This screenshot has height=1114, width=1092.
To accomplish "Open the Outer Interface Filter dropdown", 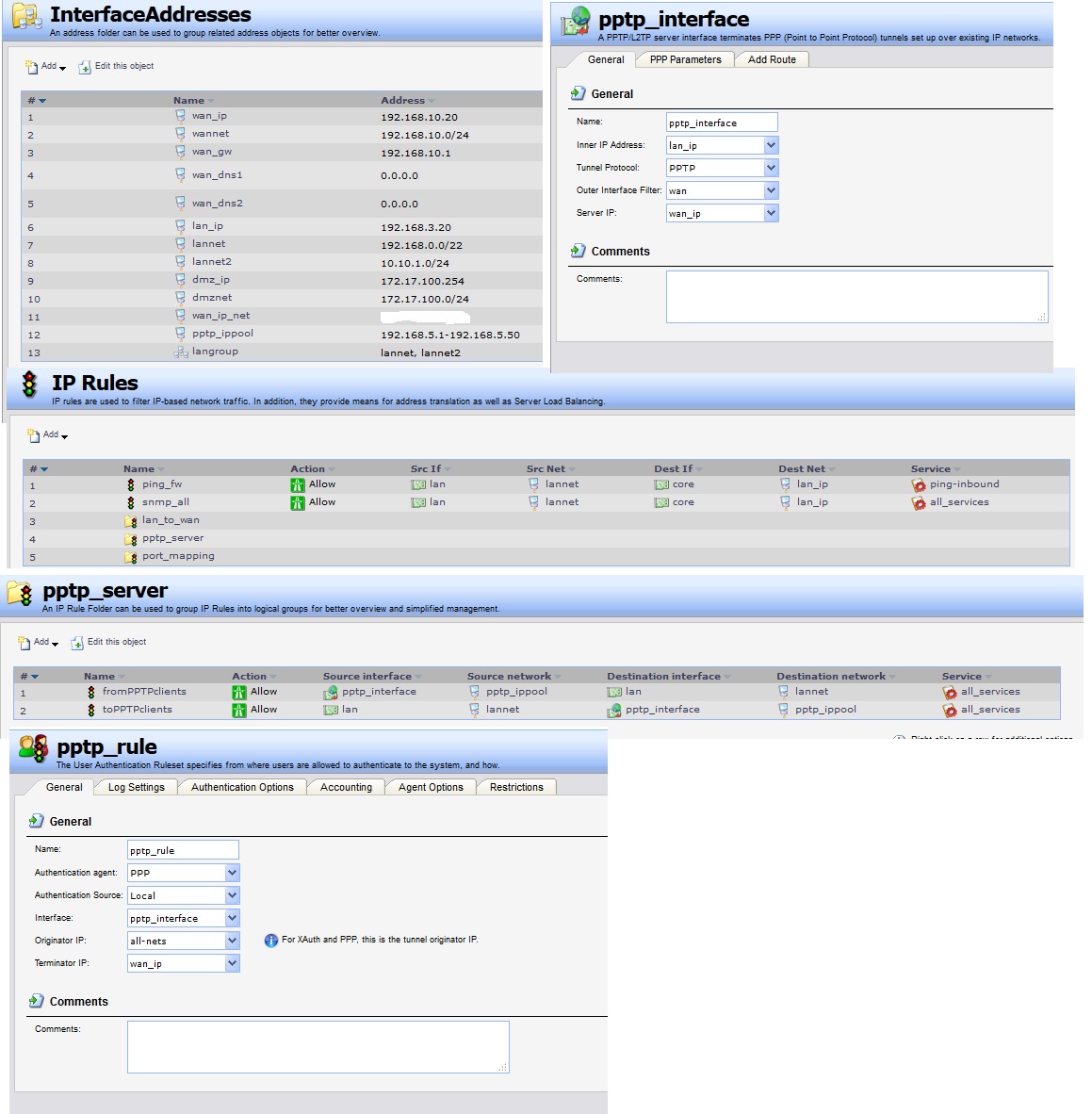I will [x=771, y=190].
